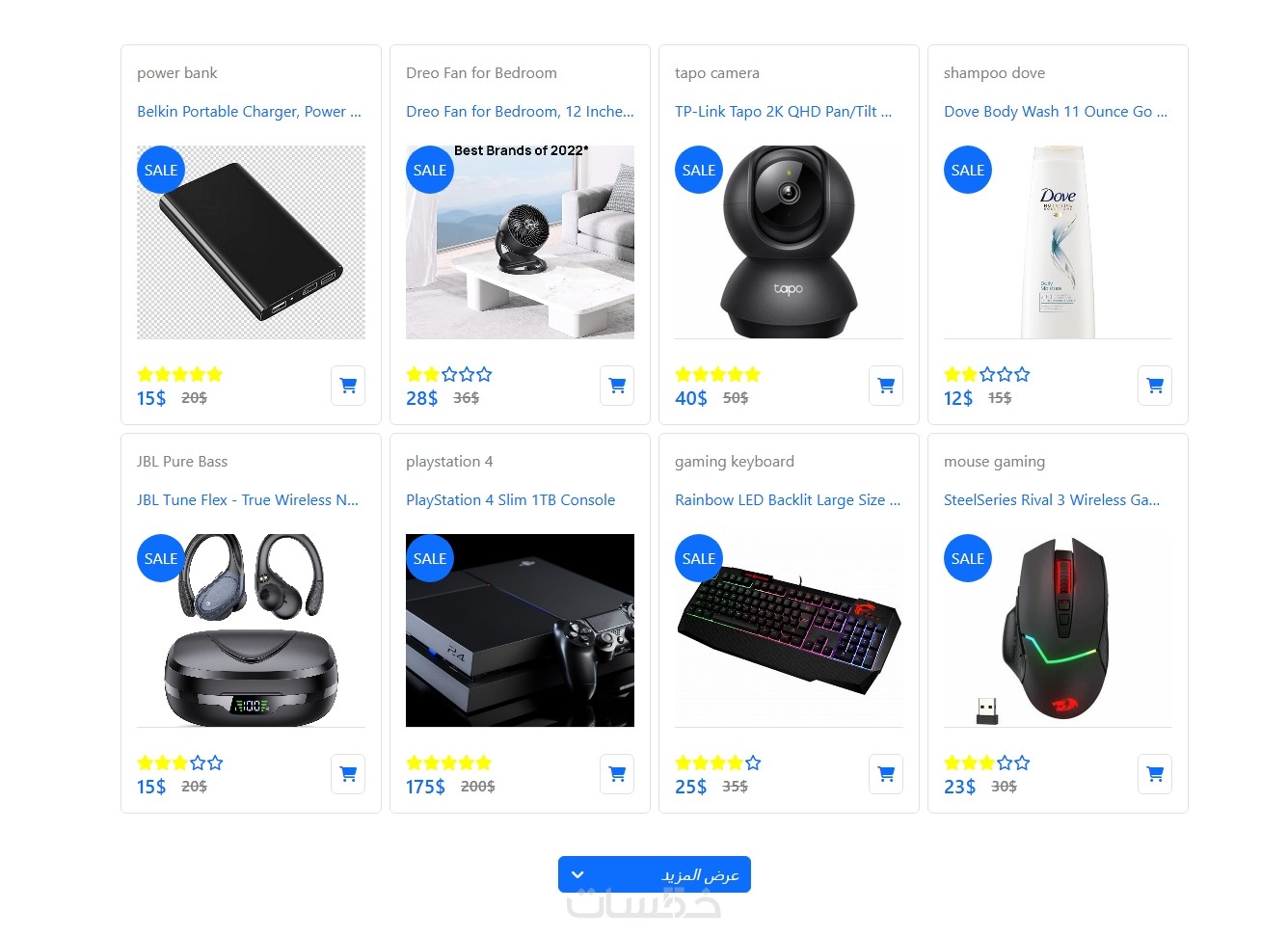
Task: Open the Belkin Portable Charger product link
Action: [249, 112]
